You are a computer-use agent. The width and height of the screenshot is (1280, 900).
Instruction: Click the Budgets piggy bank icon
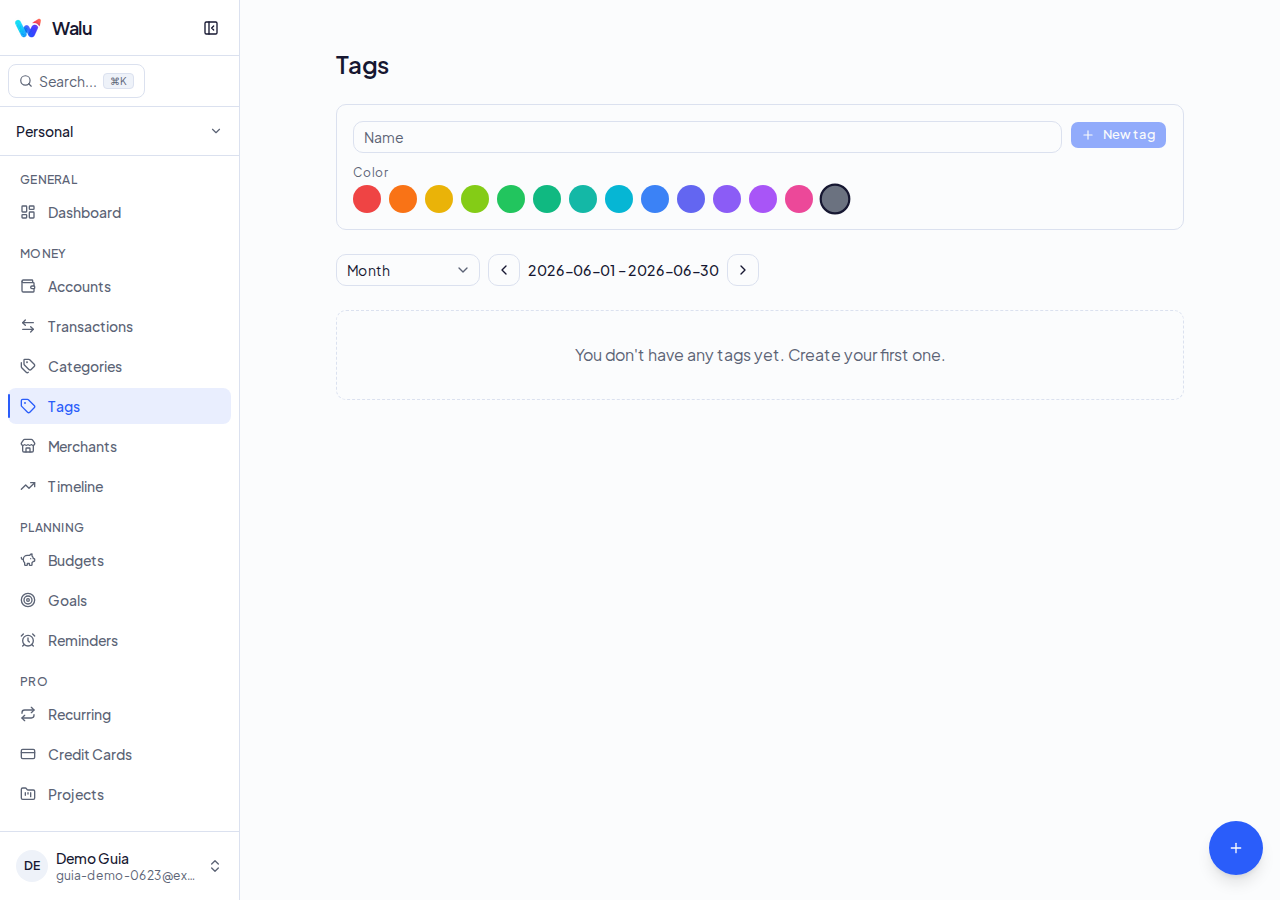click(x=28, y=560)
